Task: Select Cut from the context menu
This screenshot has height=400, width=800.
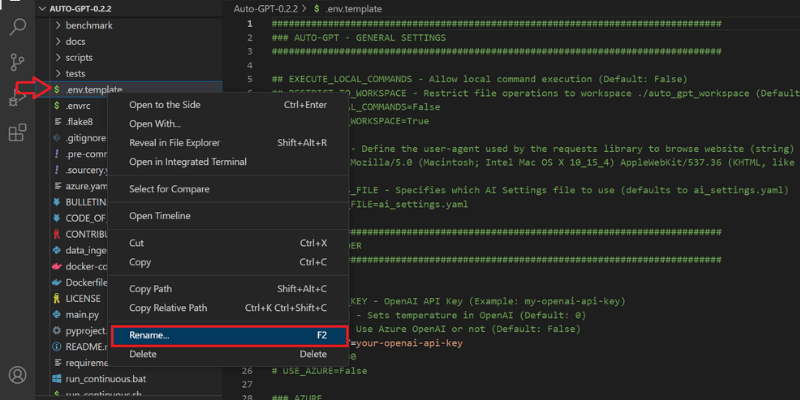Action: pyautogui.click(x=228, y=243)
